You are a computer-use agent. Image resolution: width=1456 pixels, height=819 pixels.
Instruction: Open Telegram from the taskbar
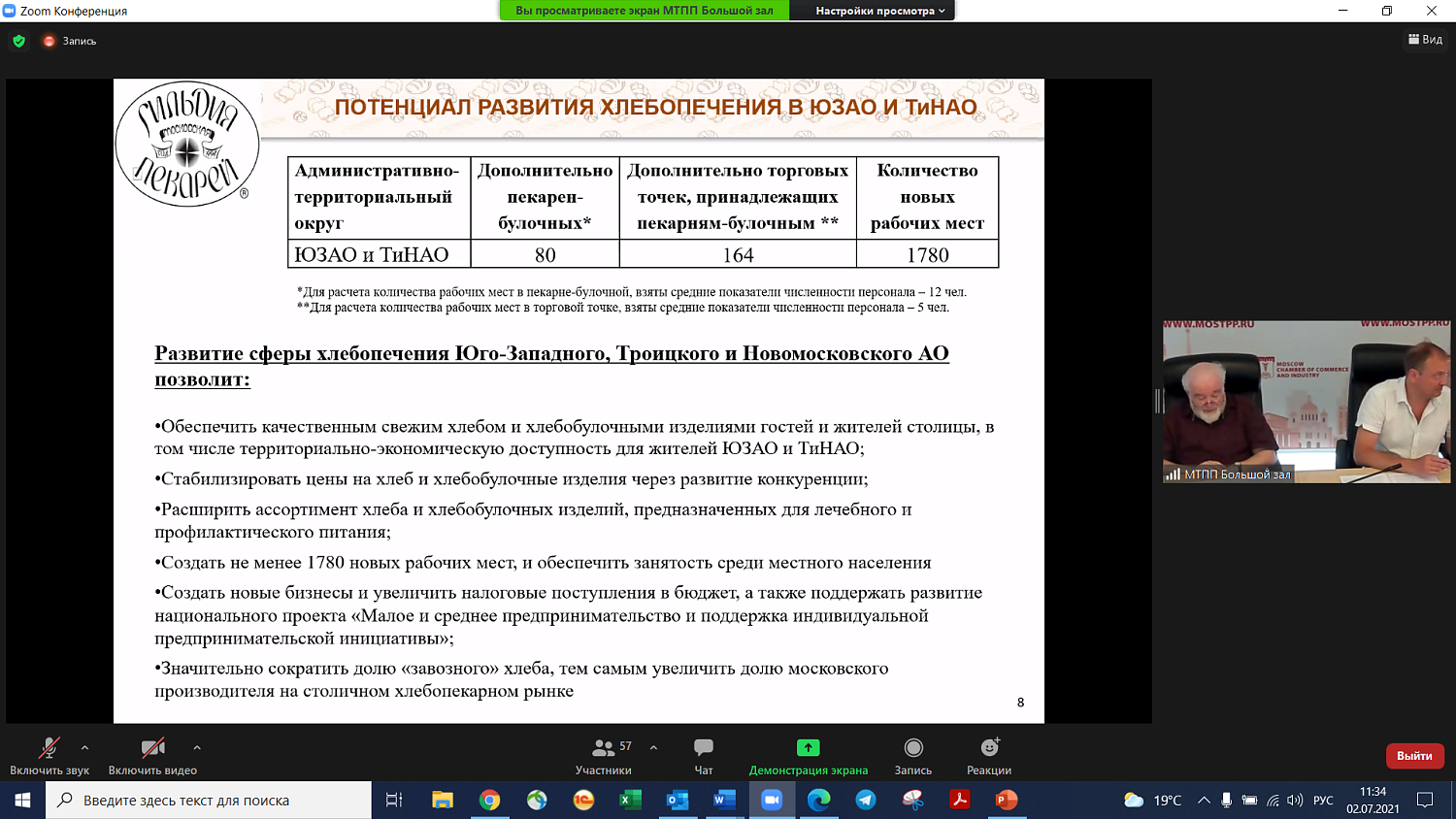[866, 799]
